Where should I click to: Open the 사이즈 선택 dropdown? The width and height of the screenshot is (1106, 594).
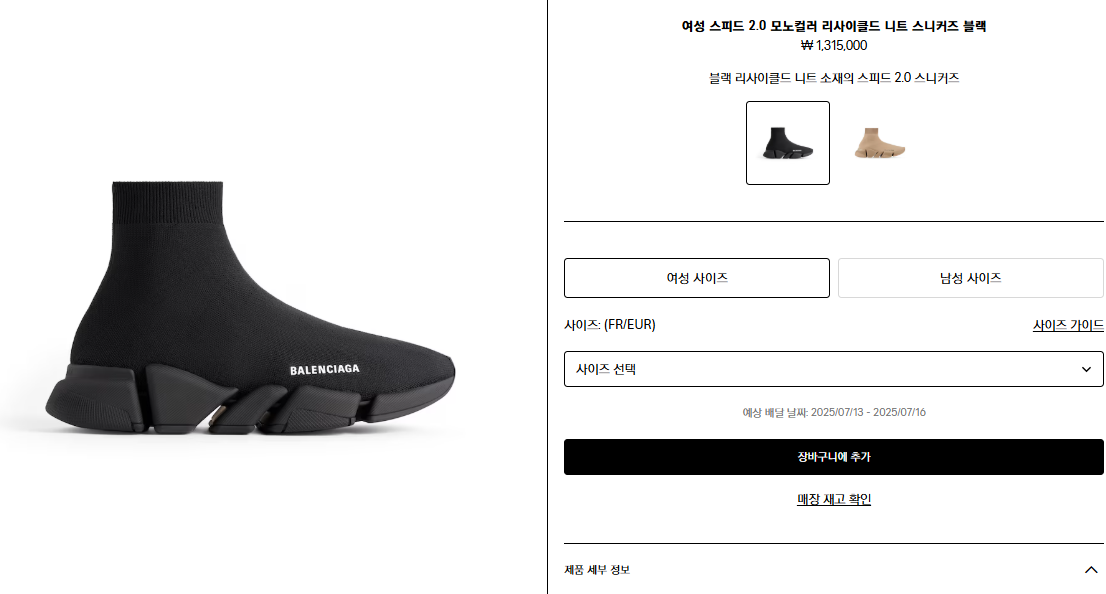coord(820,369)
